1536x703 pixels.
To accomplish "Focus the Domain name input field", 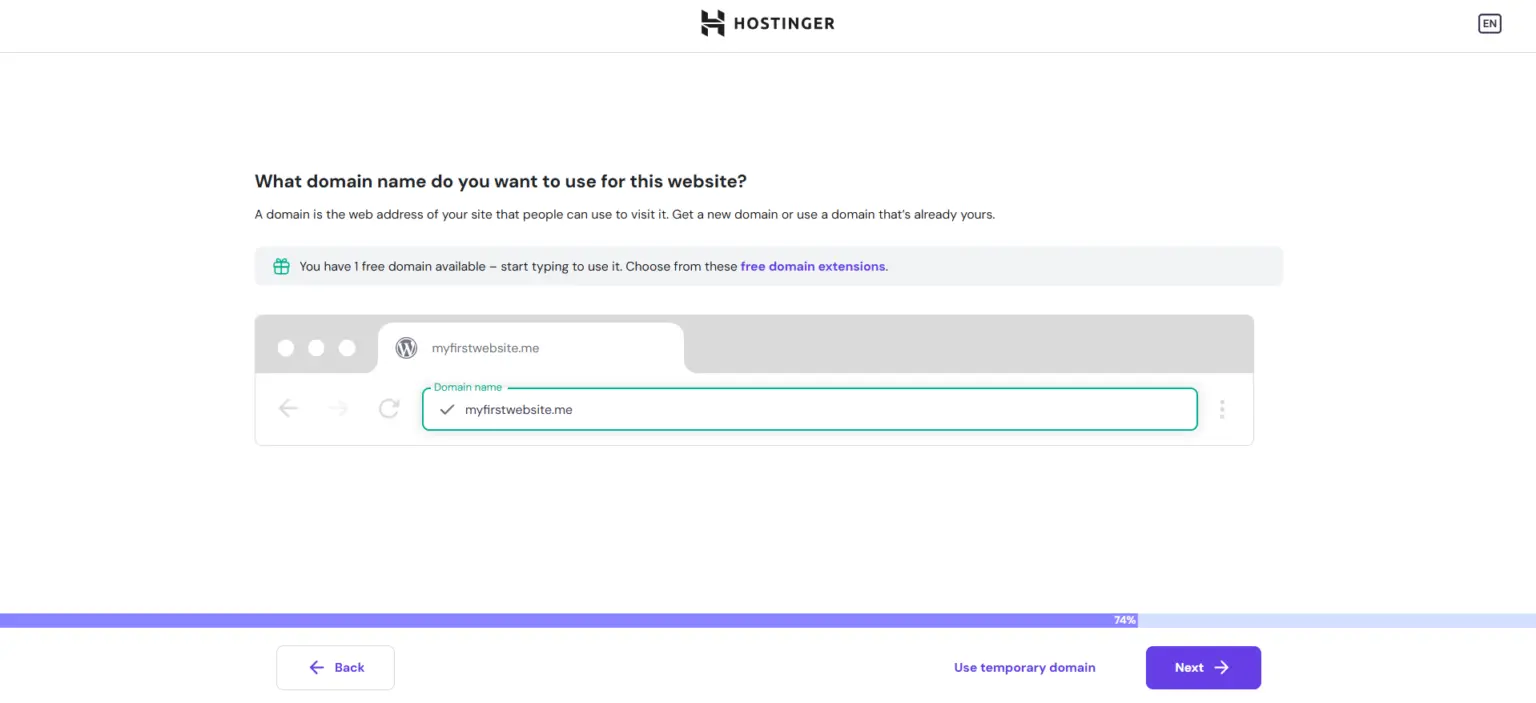I will click(810, 409).
